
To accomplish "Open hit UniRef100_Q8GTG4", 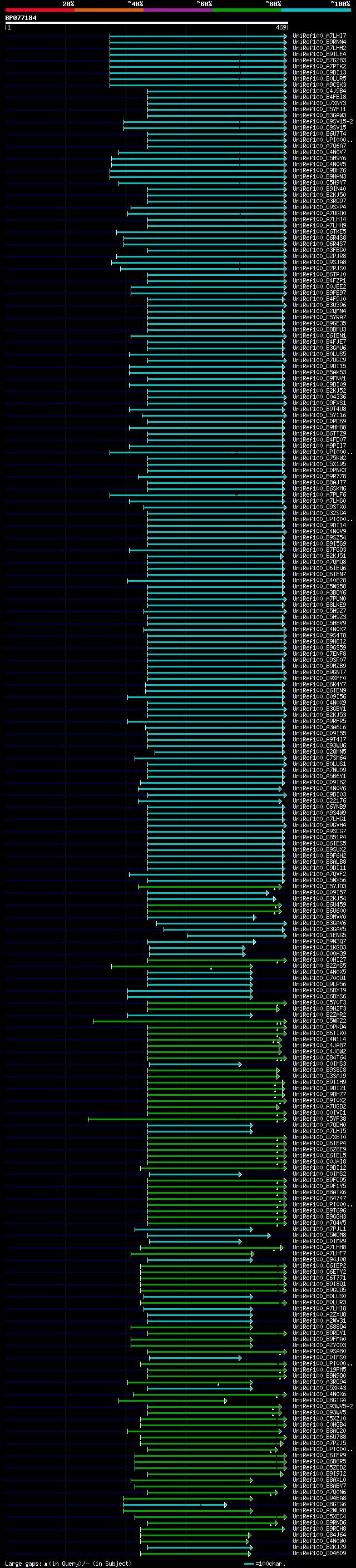I will tap(319, 1401).
